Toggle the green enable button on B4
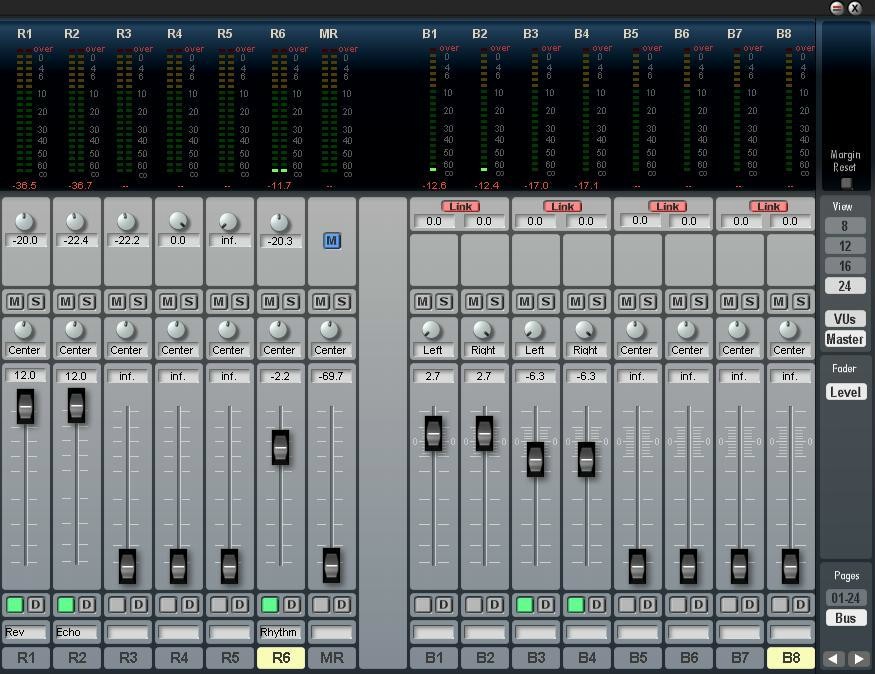The image size is (875, 674). pos(575,604)
